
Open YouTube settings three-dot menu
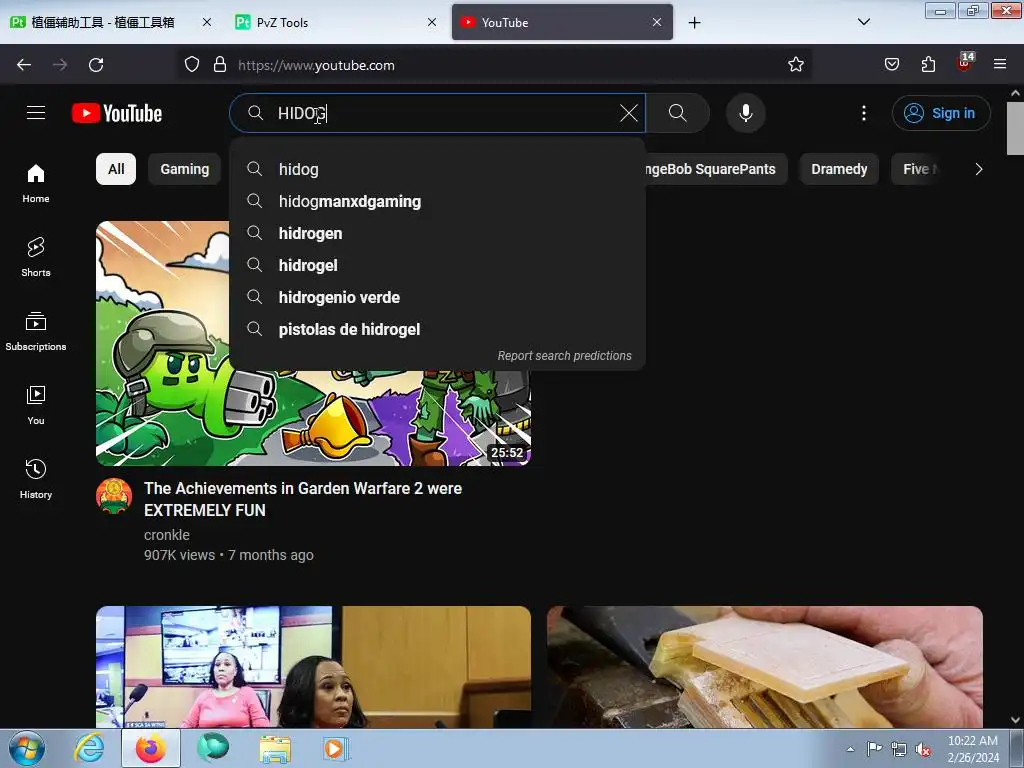(x=864, y=113)
